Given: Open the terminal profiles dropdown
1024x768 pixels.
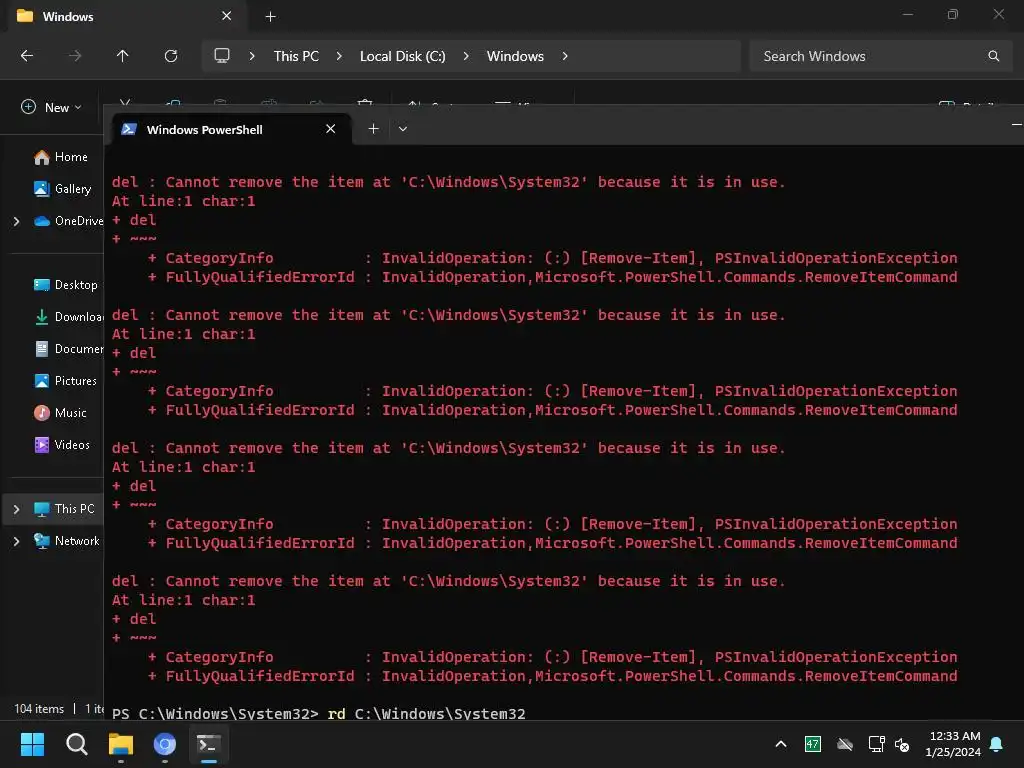Looking at the screenshot, I should [x=403, y=129].
